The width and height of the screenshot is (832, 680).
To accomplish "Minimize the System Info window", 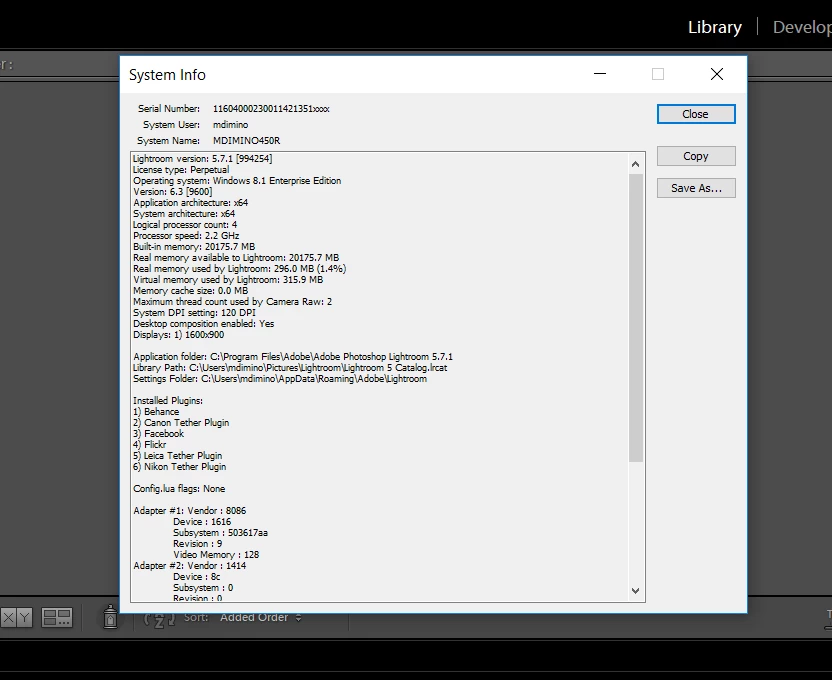I will coord(600,74).
